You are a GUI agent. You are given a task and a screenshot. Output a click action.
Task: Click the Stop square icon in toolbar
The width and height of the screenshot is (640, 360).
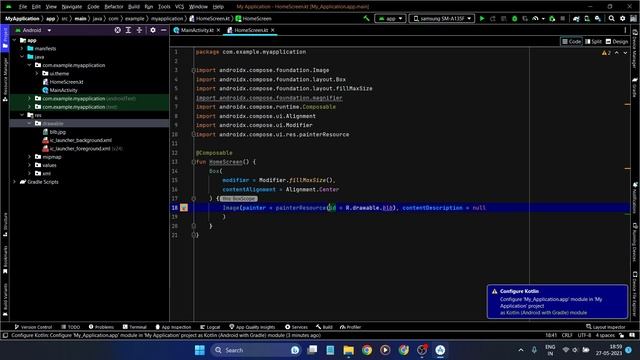pyautogui.click(x=562, y=18)
